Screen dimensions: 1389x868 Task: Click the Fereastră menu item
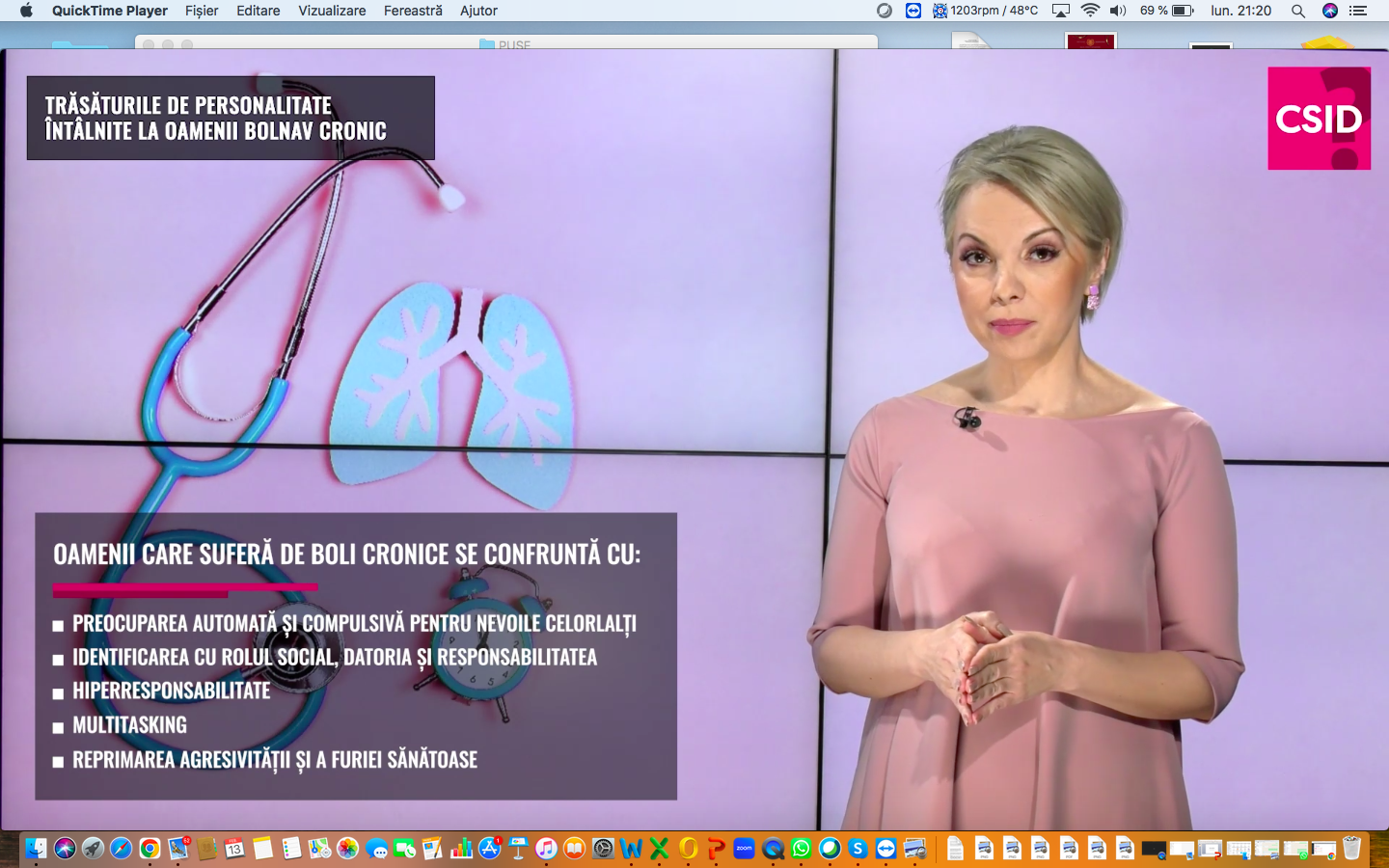pyautogui.click(x=413, y=11)
